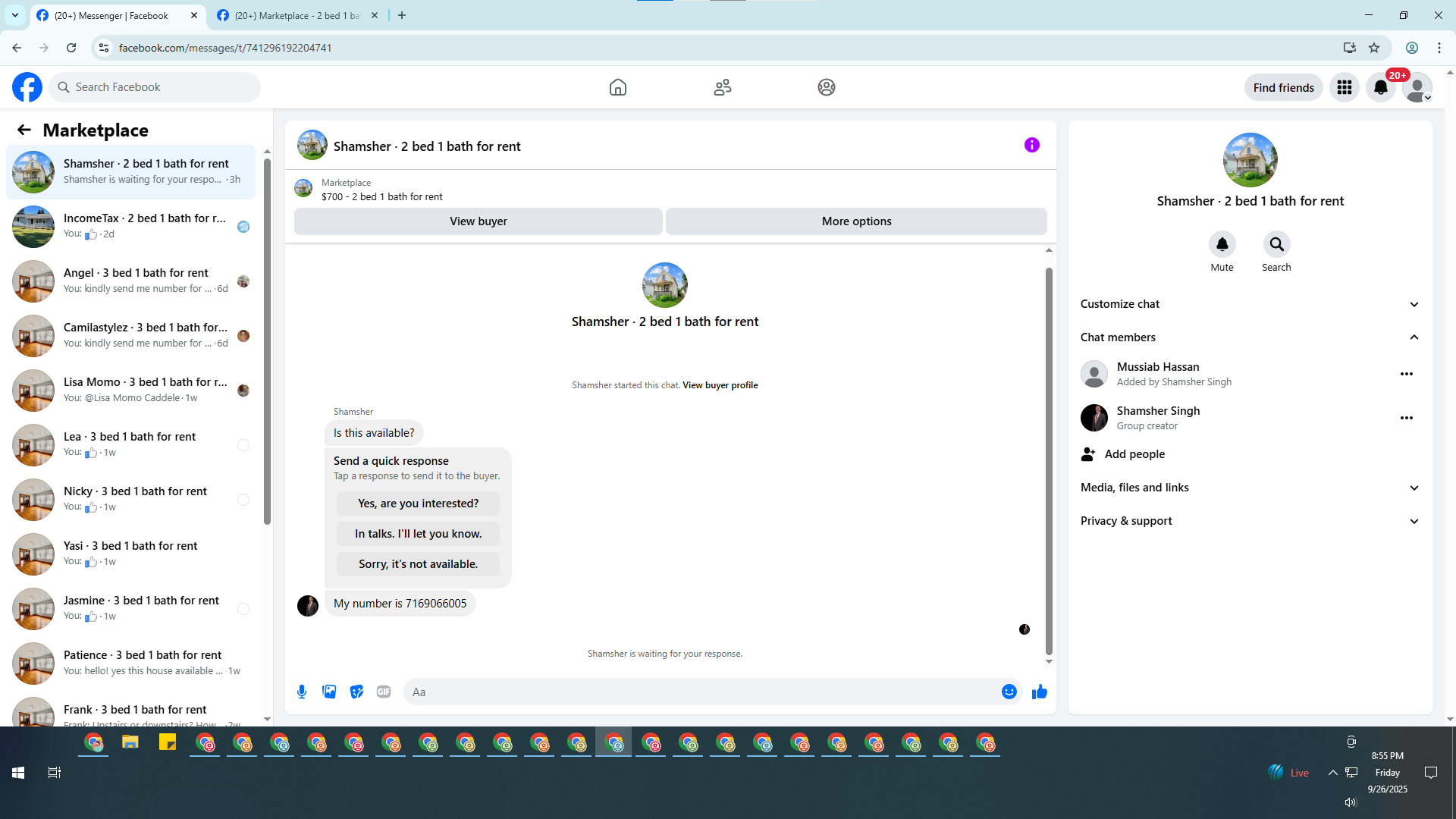This screenshot has width=1456, height=819.
Task: Open the Facebook notifications bell
Action: 1380,87
